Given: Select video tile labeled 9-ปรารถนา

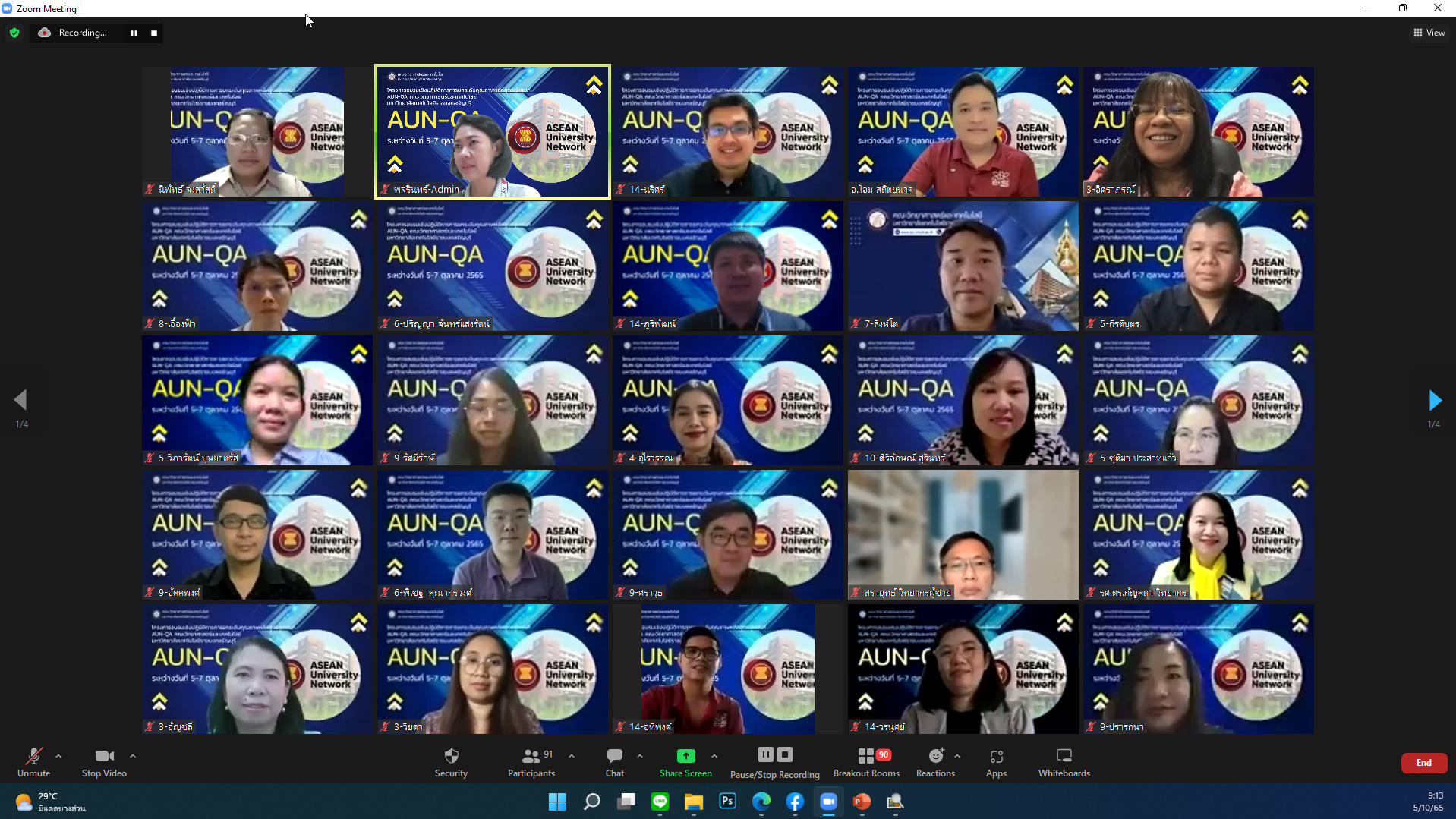Looking at the screenshot, I should pyautogui.click(x=1199, y=669).
